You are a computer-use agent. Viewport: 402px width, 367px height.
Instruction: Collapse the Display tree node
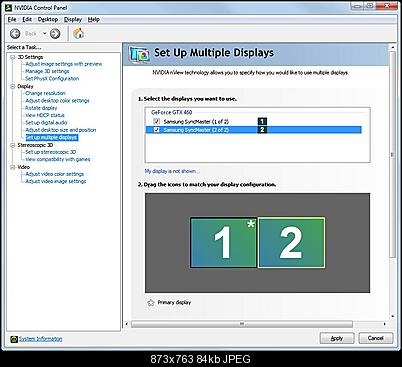tap(13, 86)
